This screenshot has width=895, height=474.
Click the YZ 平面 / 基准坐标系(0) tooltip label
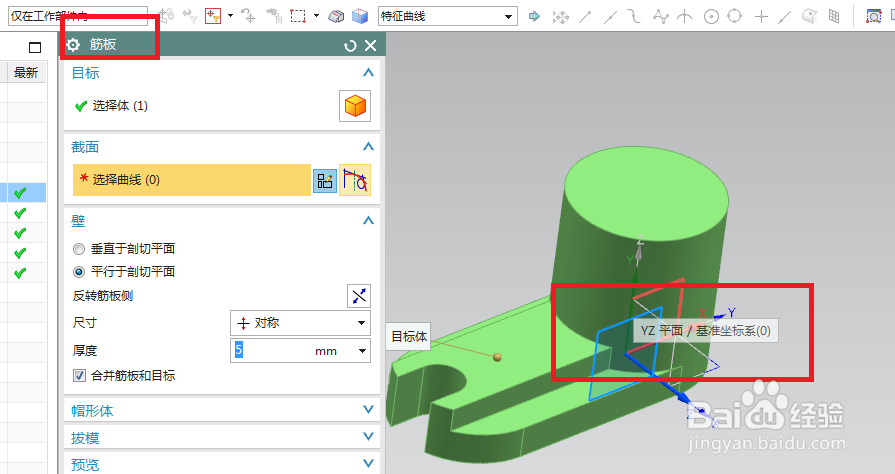pyautogui.click(x=705, y=331)
